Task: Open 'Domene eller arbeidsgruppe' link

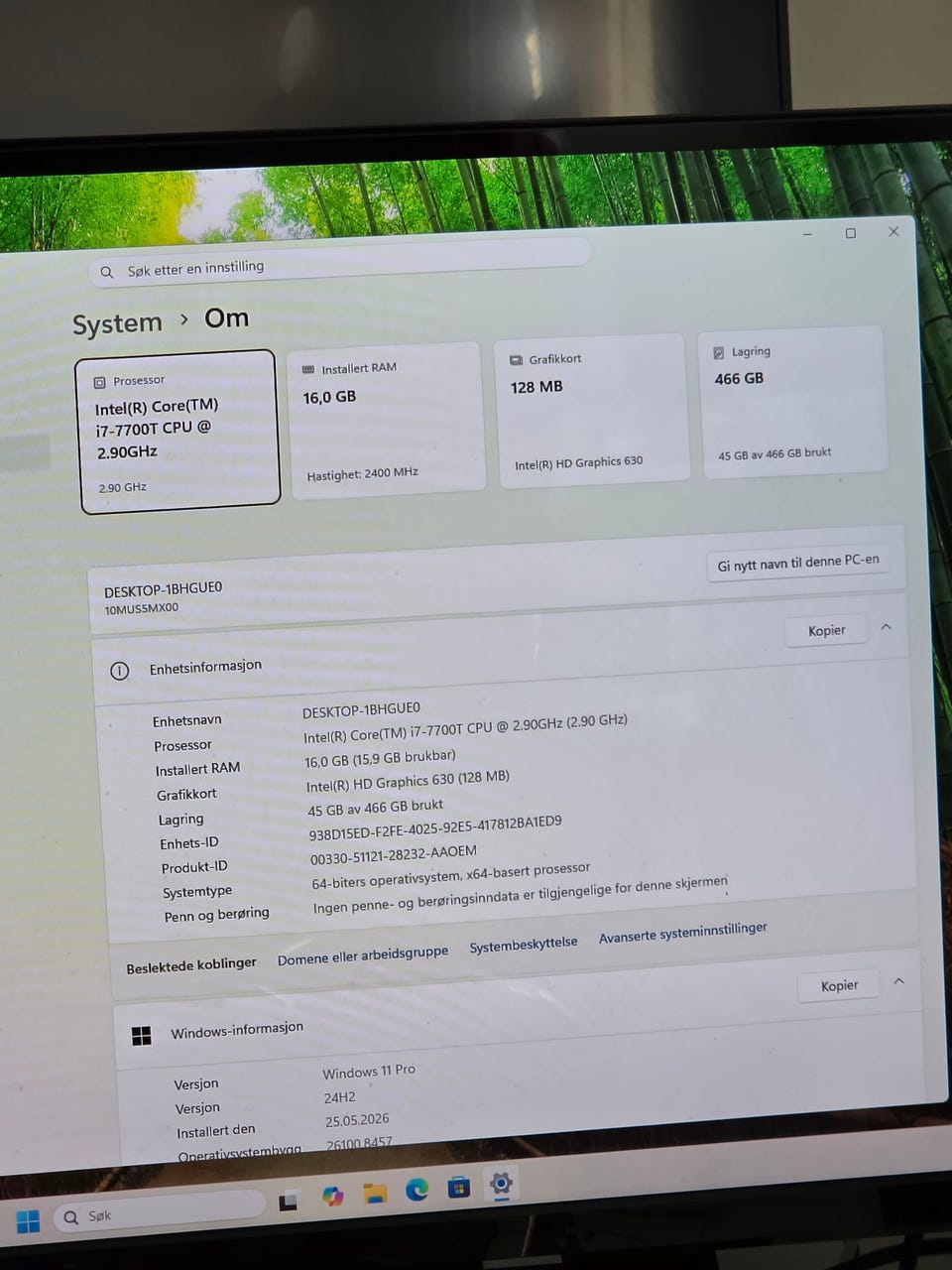Action: (363, 953)
